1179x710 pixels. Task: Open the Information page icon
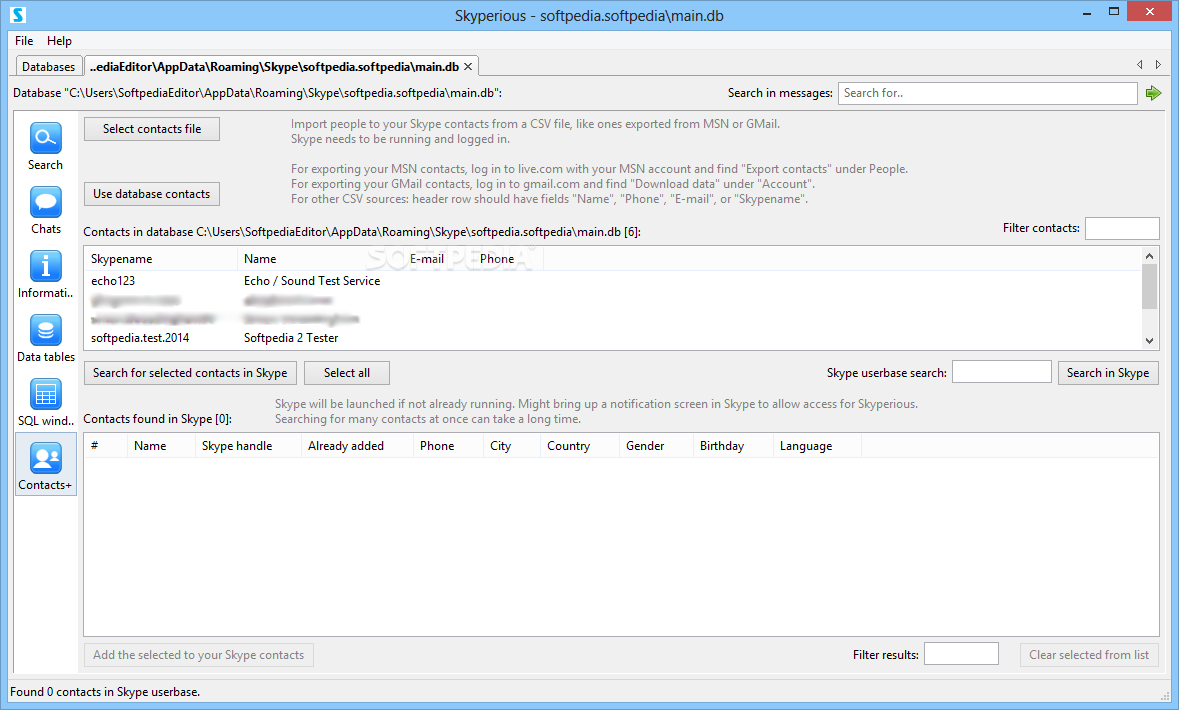coord(45,266)
